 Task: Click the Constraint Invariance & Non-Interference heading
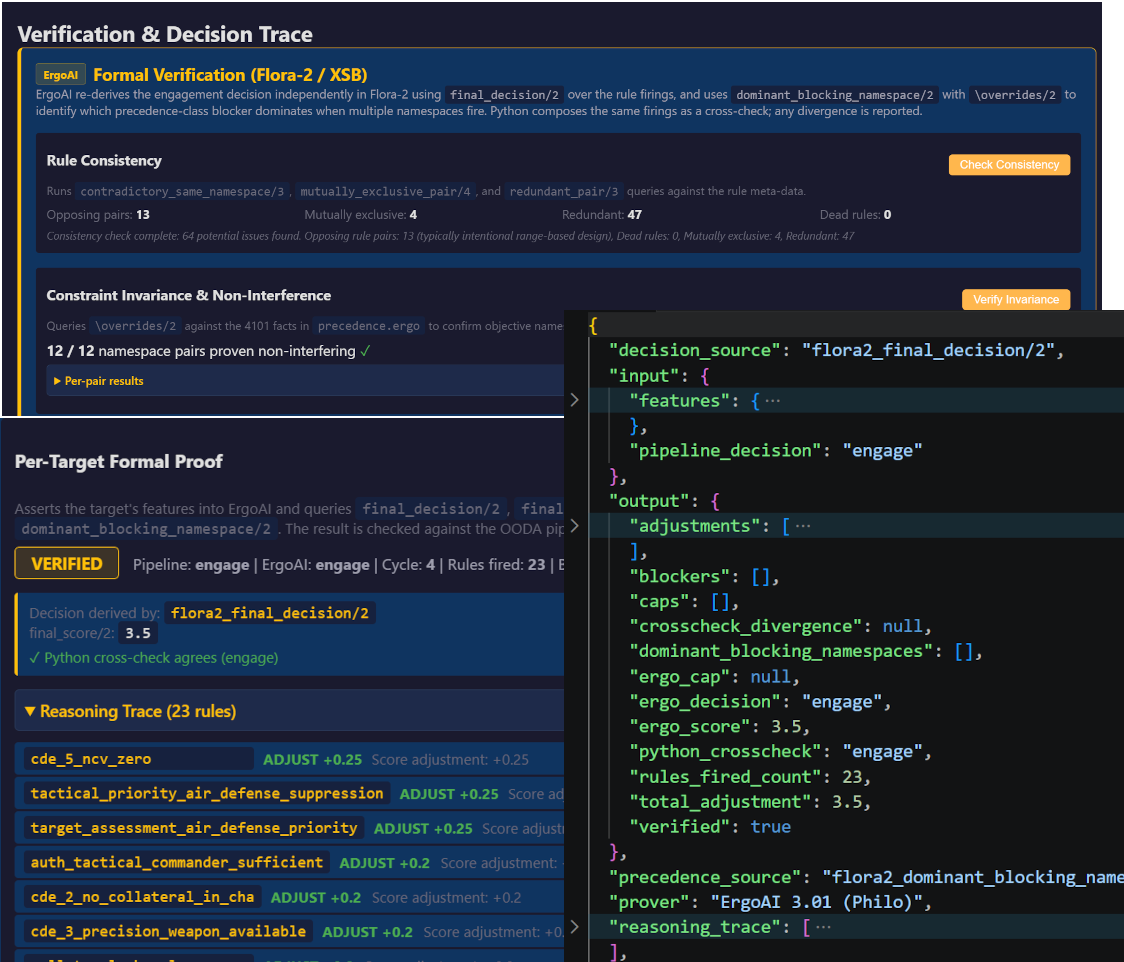pos(189,295)
